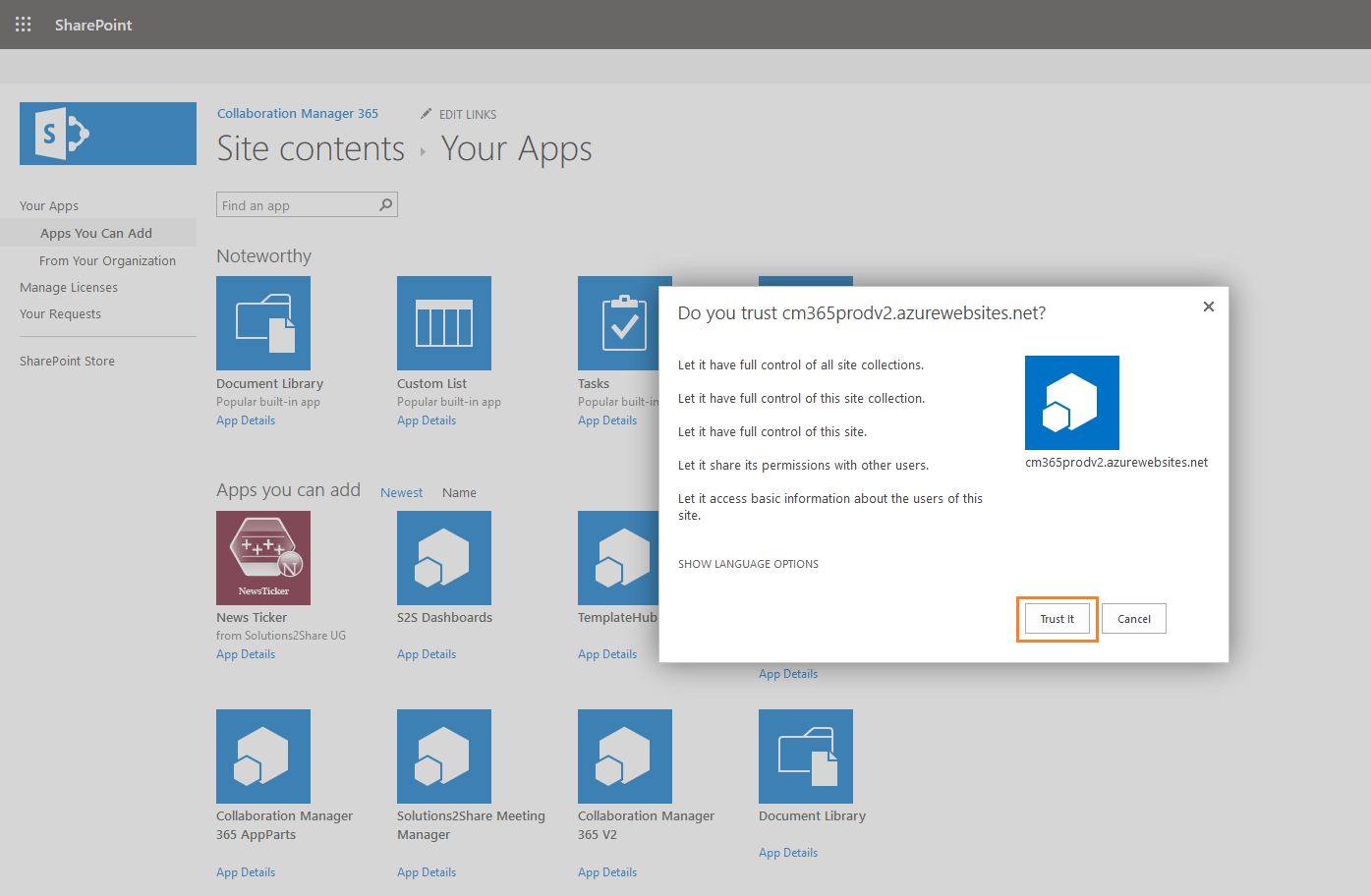Click the pencil icon beside EDIT LINKS
Image resolution: width=1371 pixels, height=896 pixels.
[x=426, y=114]
